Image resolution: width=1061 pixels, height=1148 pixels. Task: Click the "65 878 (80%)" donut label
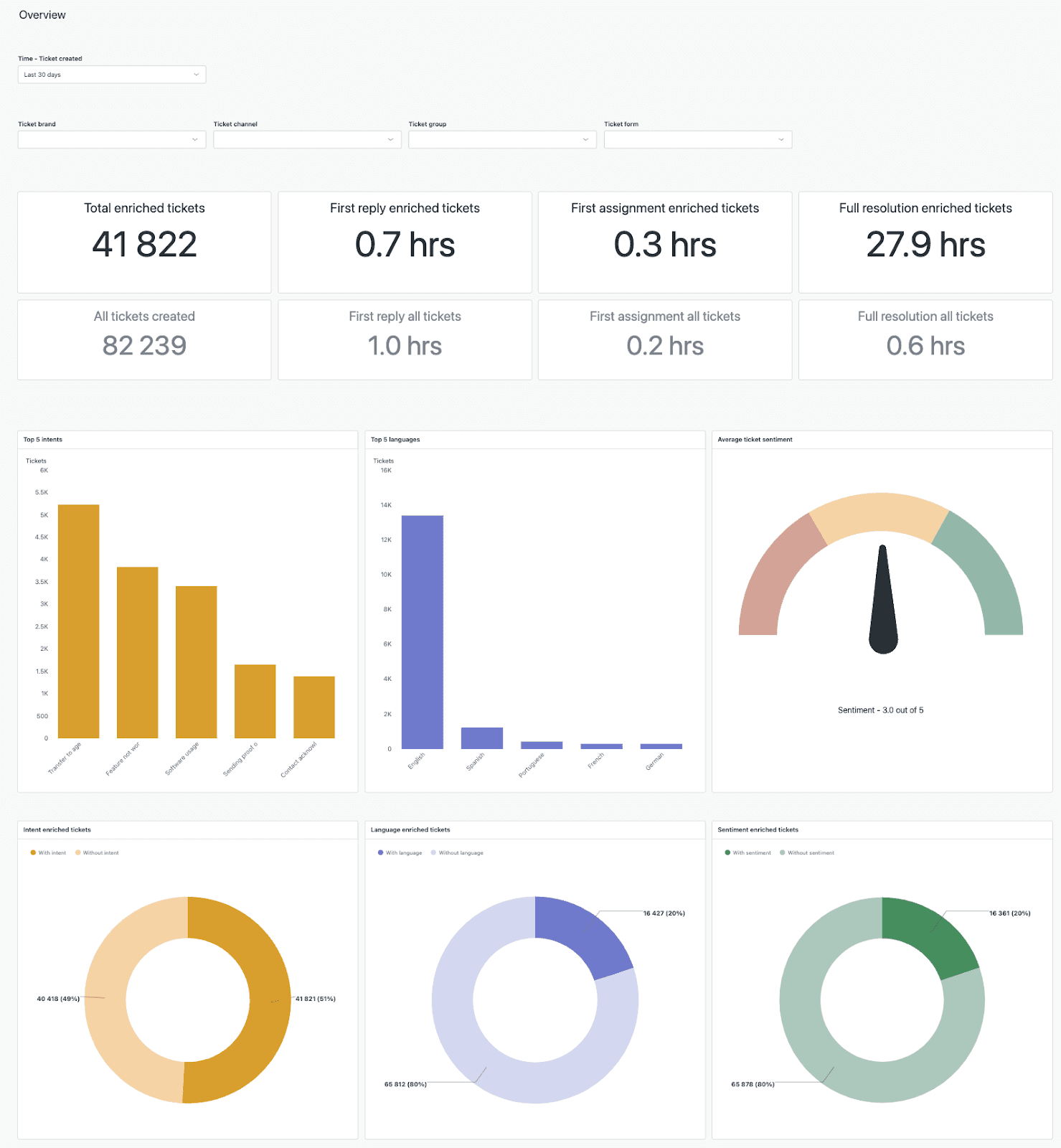click(x=753, y=1084)
